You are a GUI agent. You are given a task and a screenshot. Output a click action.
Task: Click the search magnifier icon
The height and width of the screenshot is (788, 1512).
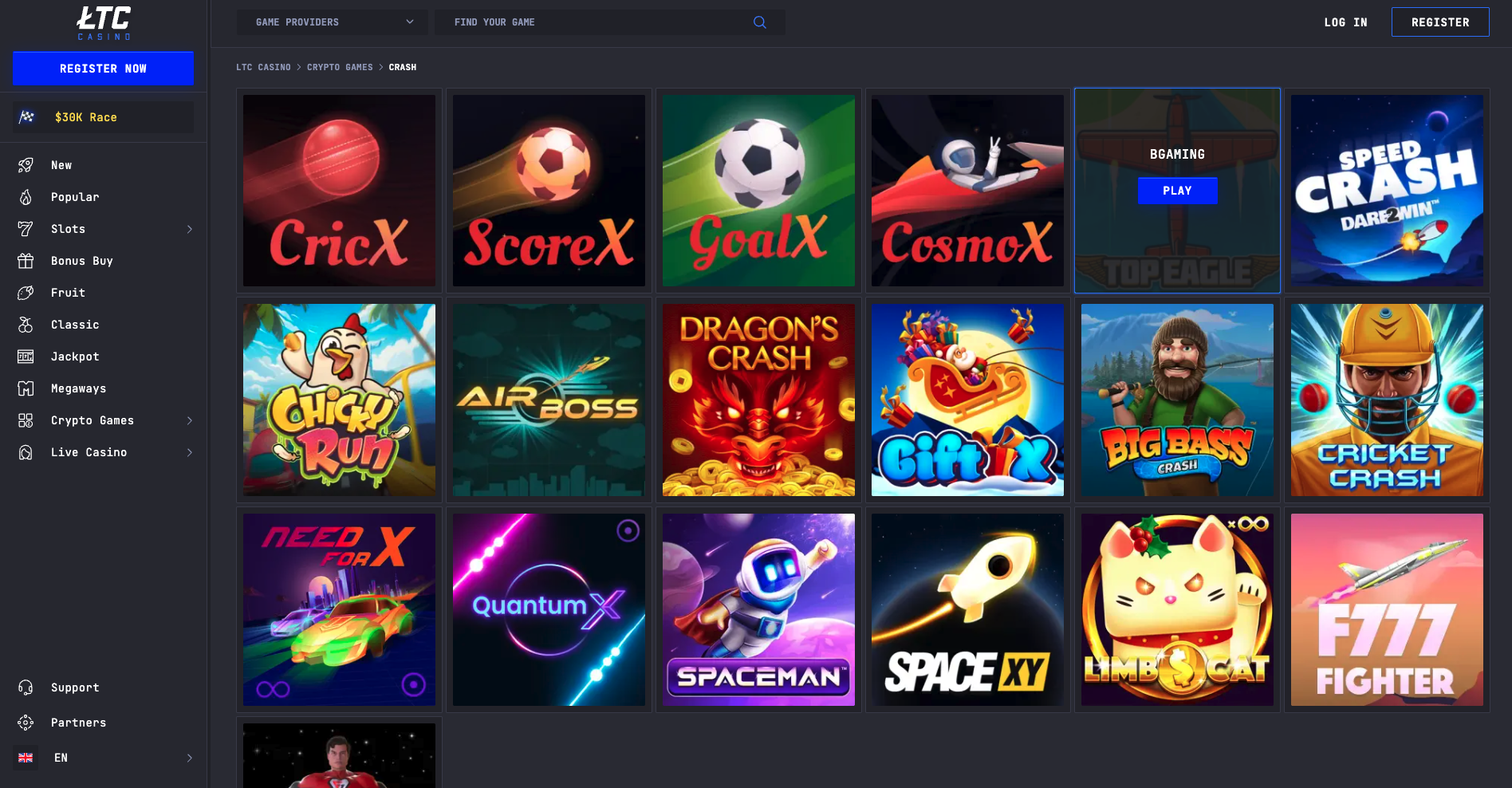760,22
